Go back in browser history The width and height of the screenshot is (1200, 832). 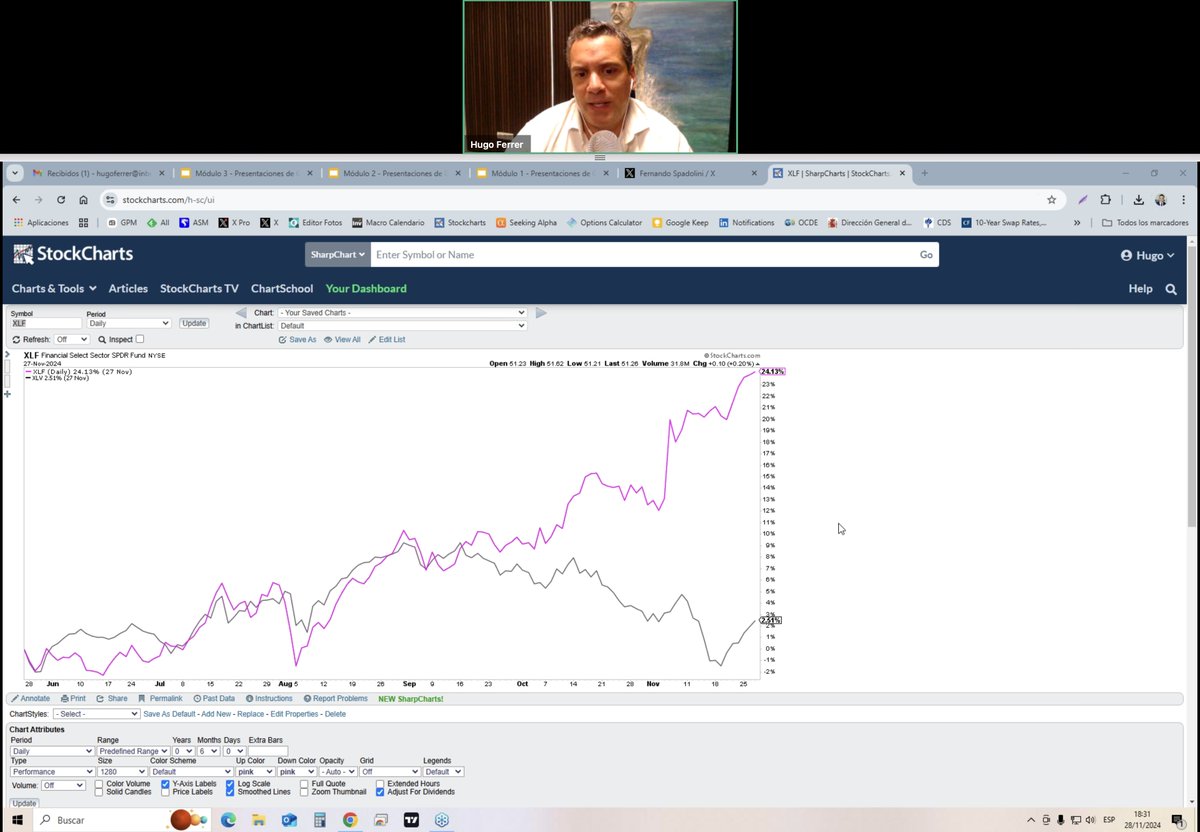tap(16, 200)
